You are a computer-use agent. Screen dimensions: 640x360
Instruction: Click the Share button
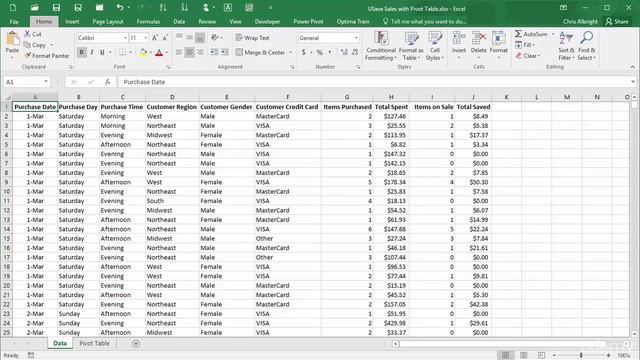pos(617,22)
